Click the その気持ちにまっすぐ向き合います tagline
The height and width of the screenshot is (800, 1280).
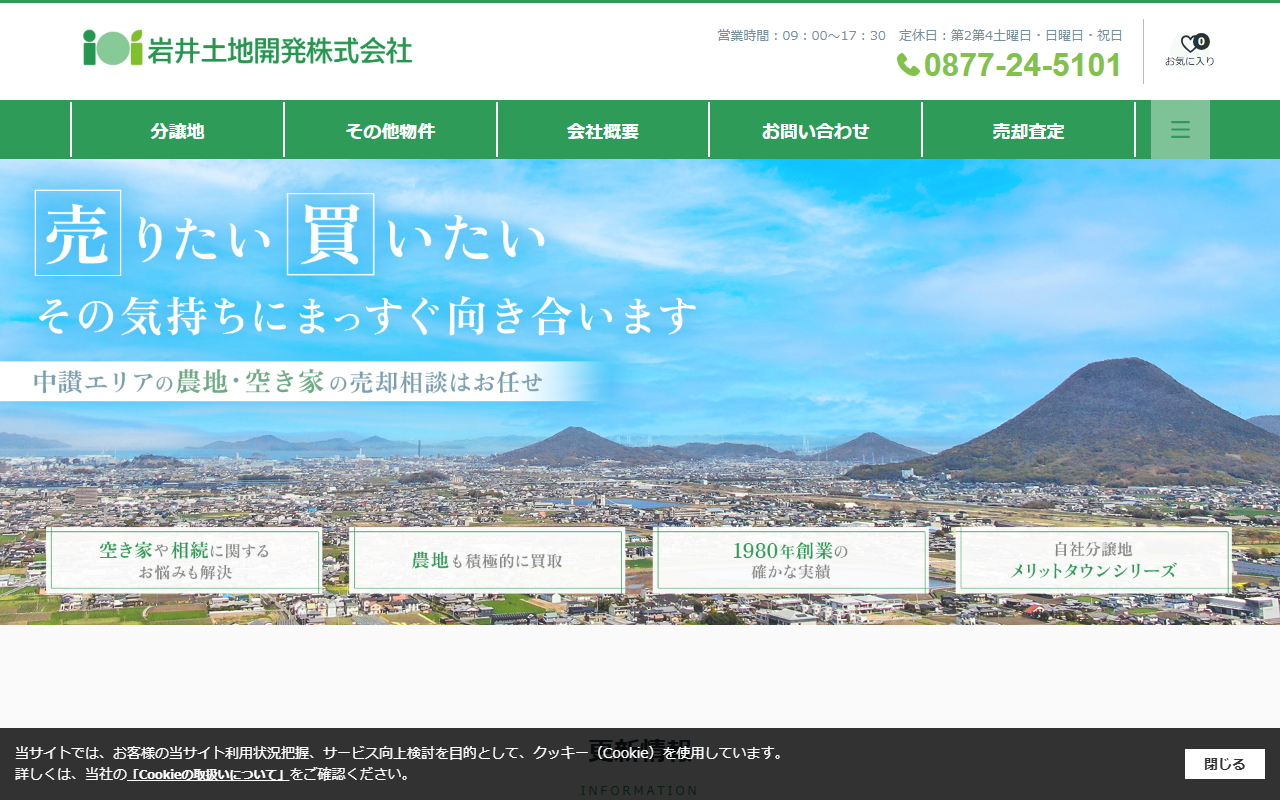pos(367,317)
